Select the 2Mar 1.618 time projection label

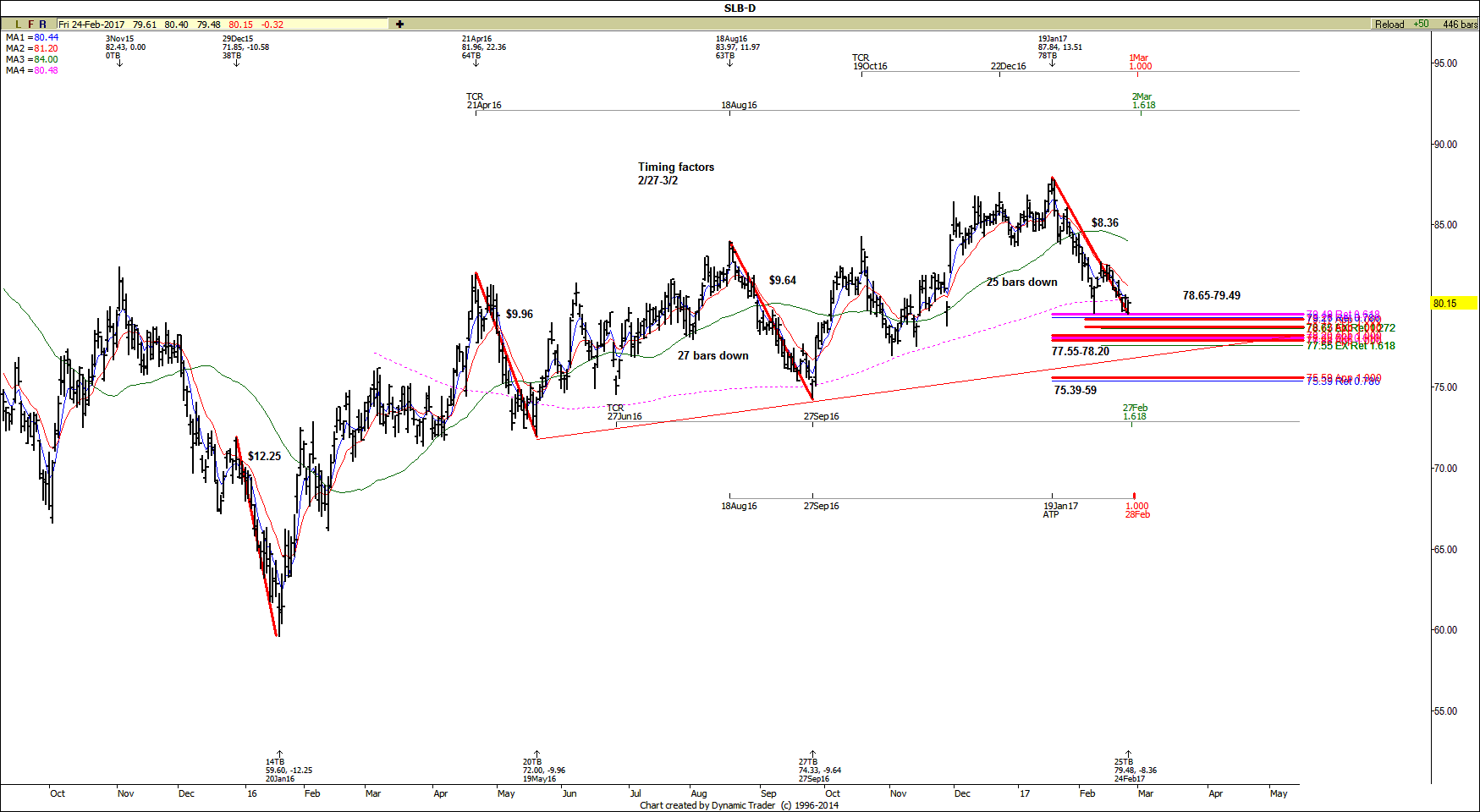tap(1142, 101)
